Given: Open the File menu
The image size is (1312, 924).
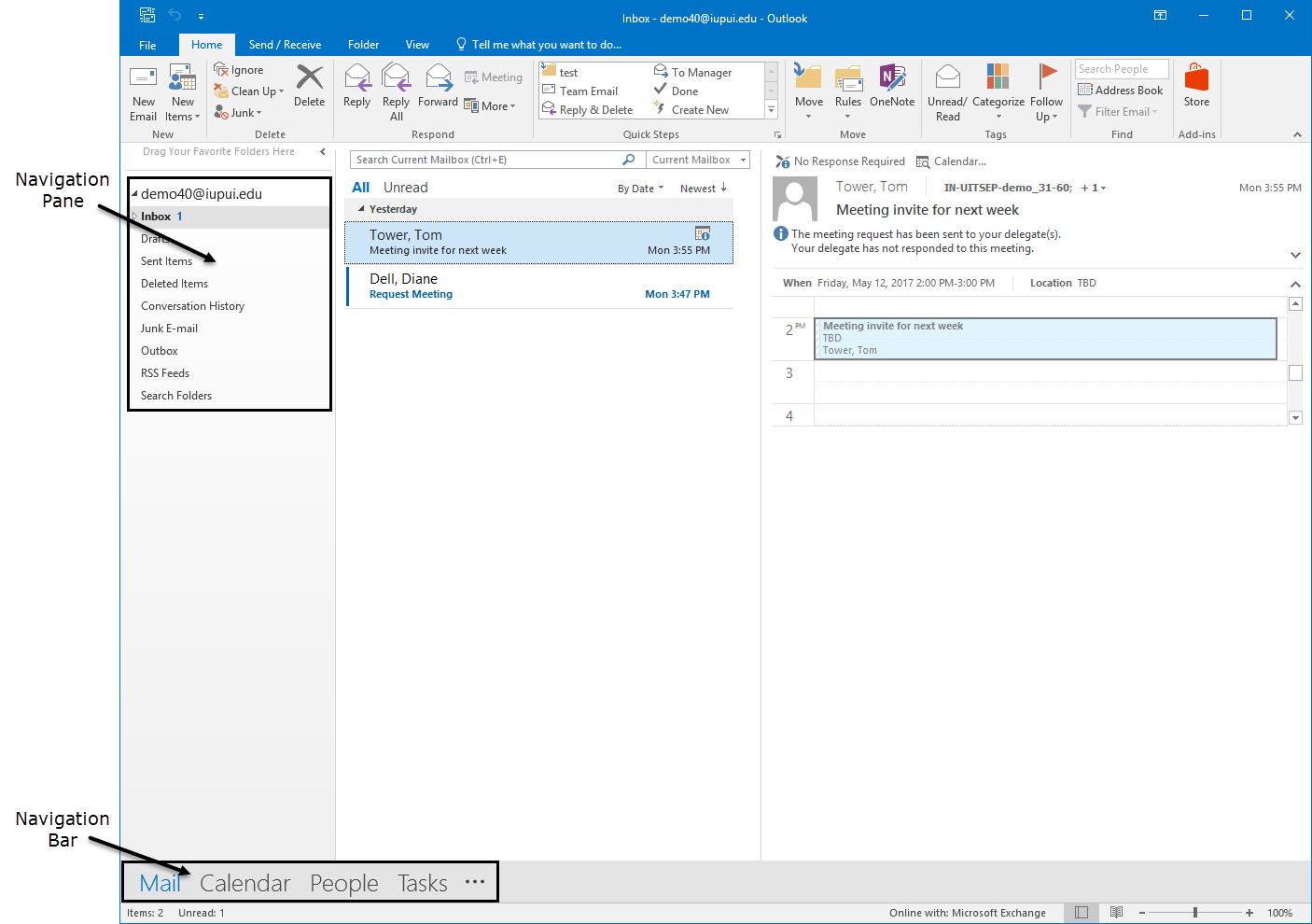Looking at the screenshot, I should pos(147,45).
